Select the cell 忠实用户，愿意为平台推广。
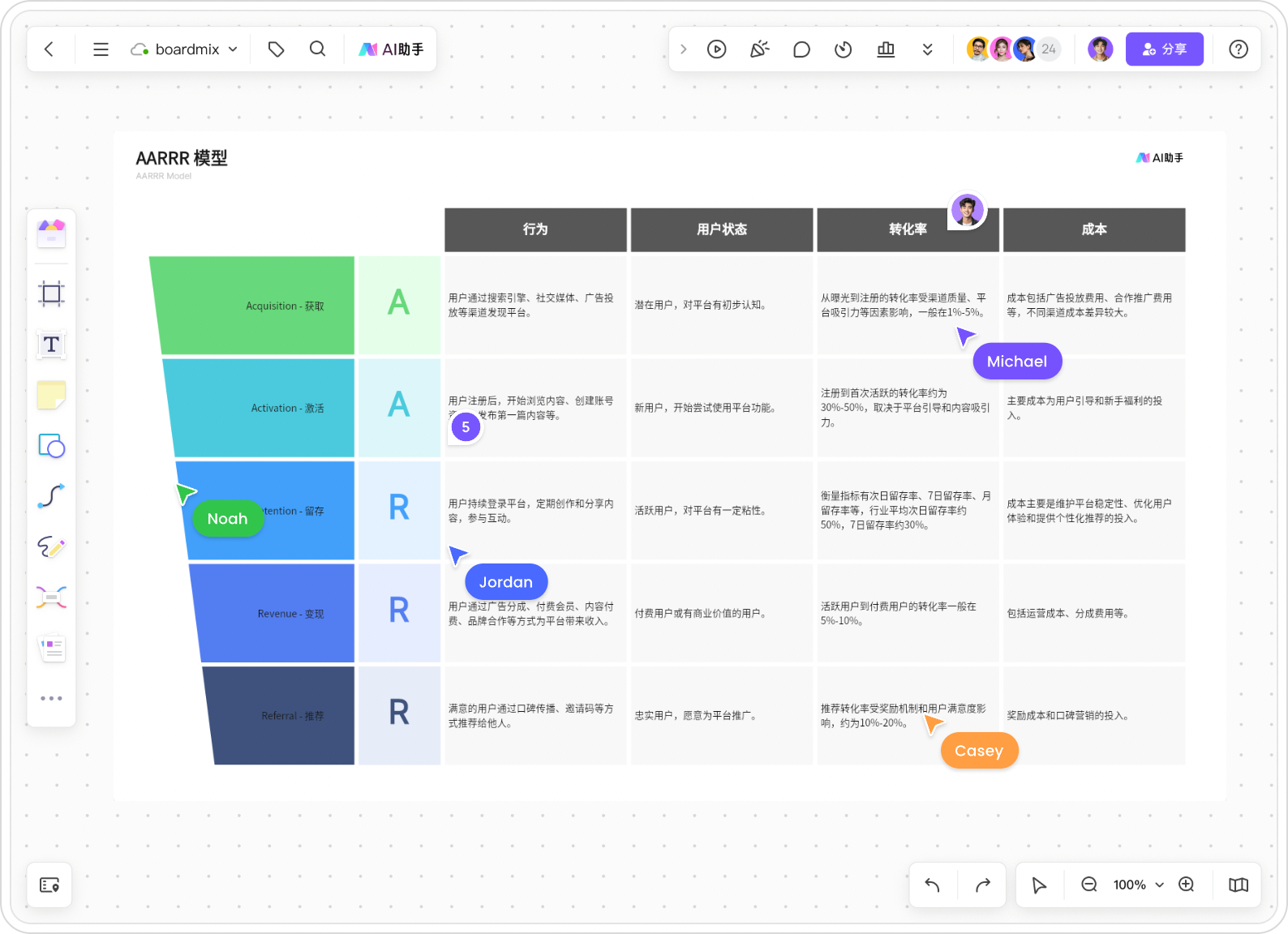 (722, 716)
